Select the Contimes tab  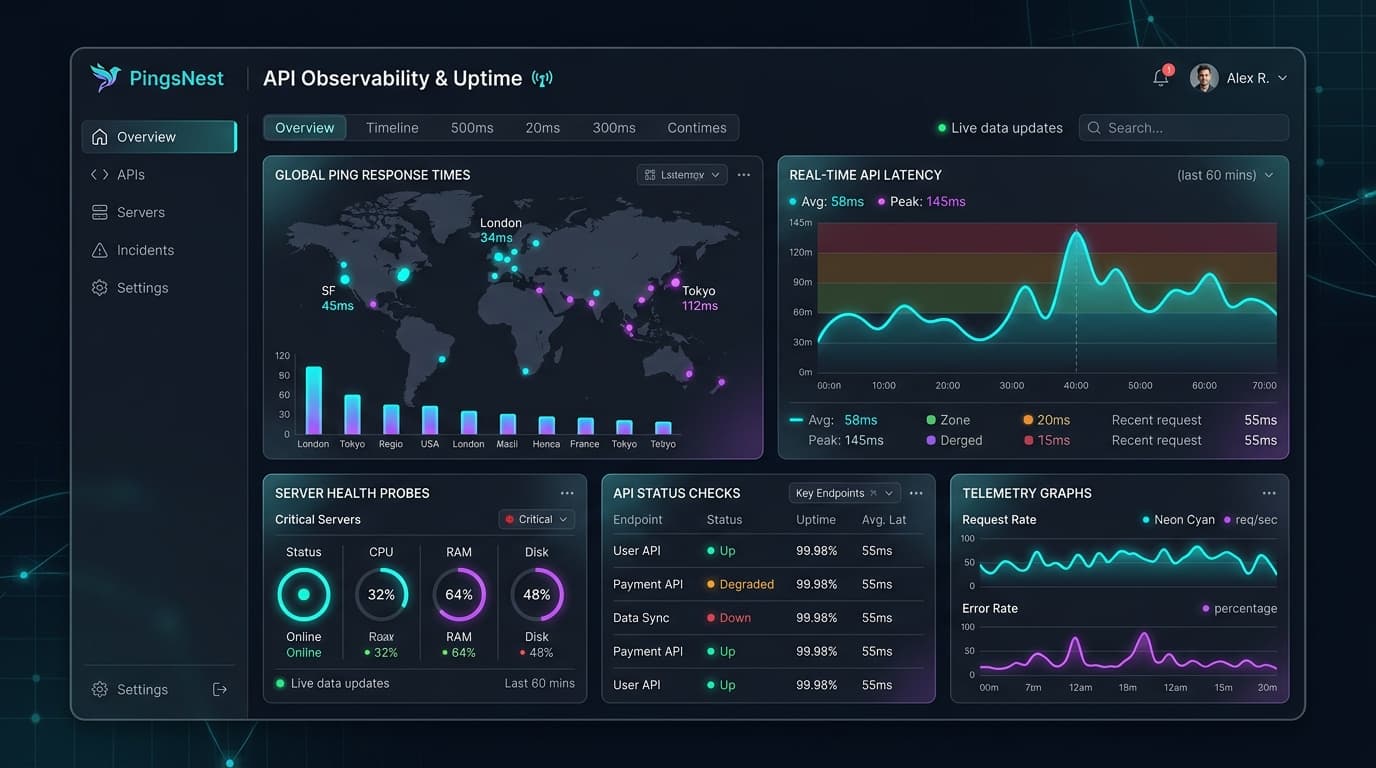697,128
